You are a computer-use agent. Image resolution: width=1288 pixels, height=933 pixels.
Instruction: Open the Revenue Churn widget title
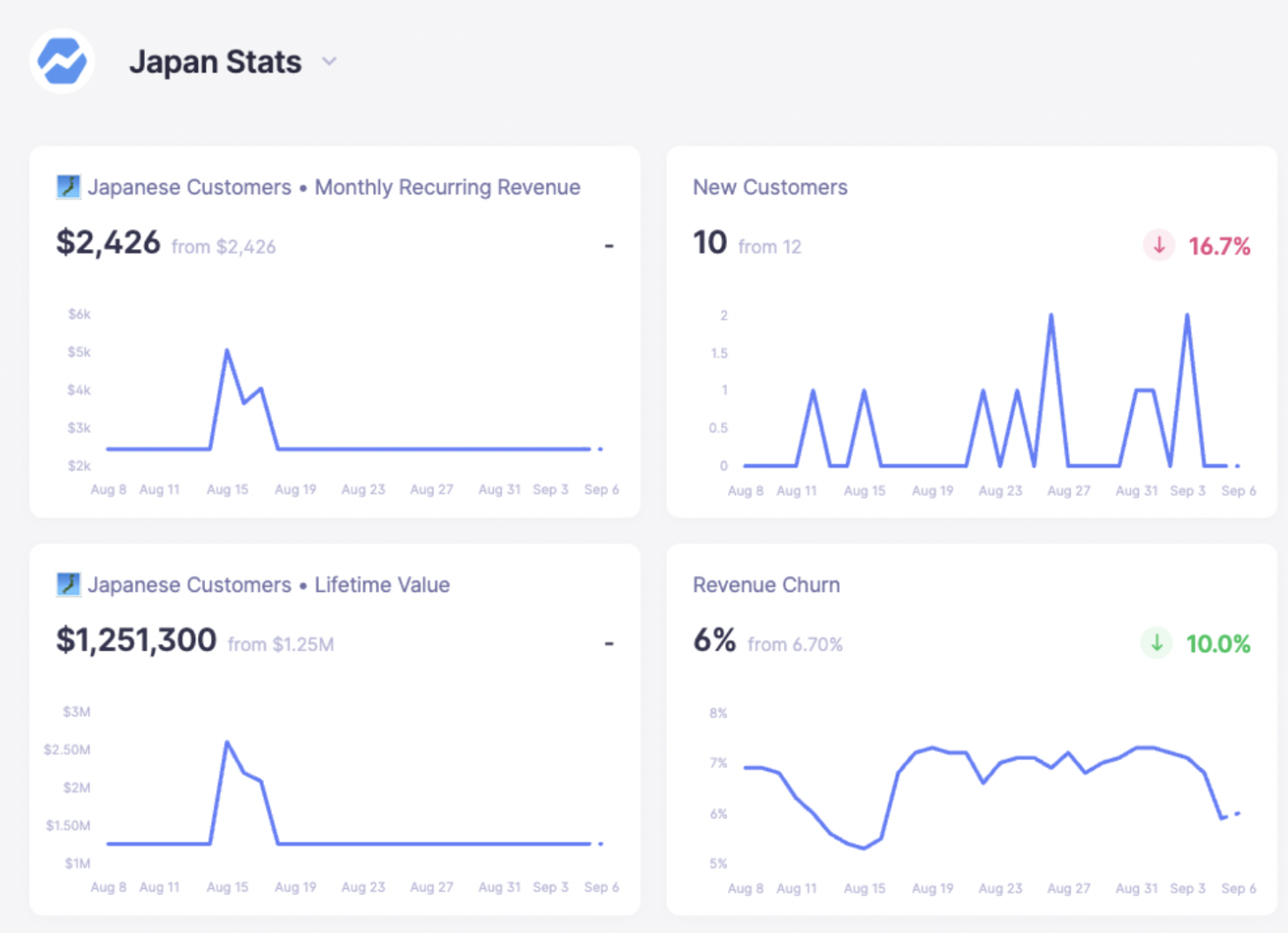point(766,585)
